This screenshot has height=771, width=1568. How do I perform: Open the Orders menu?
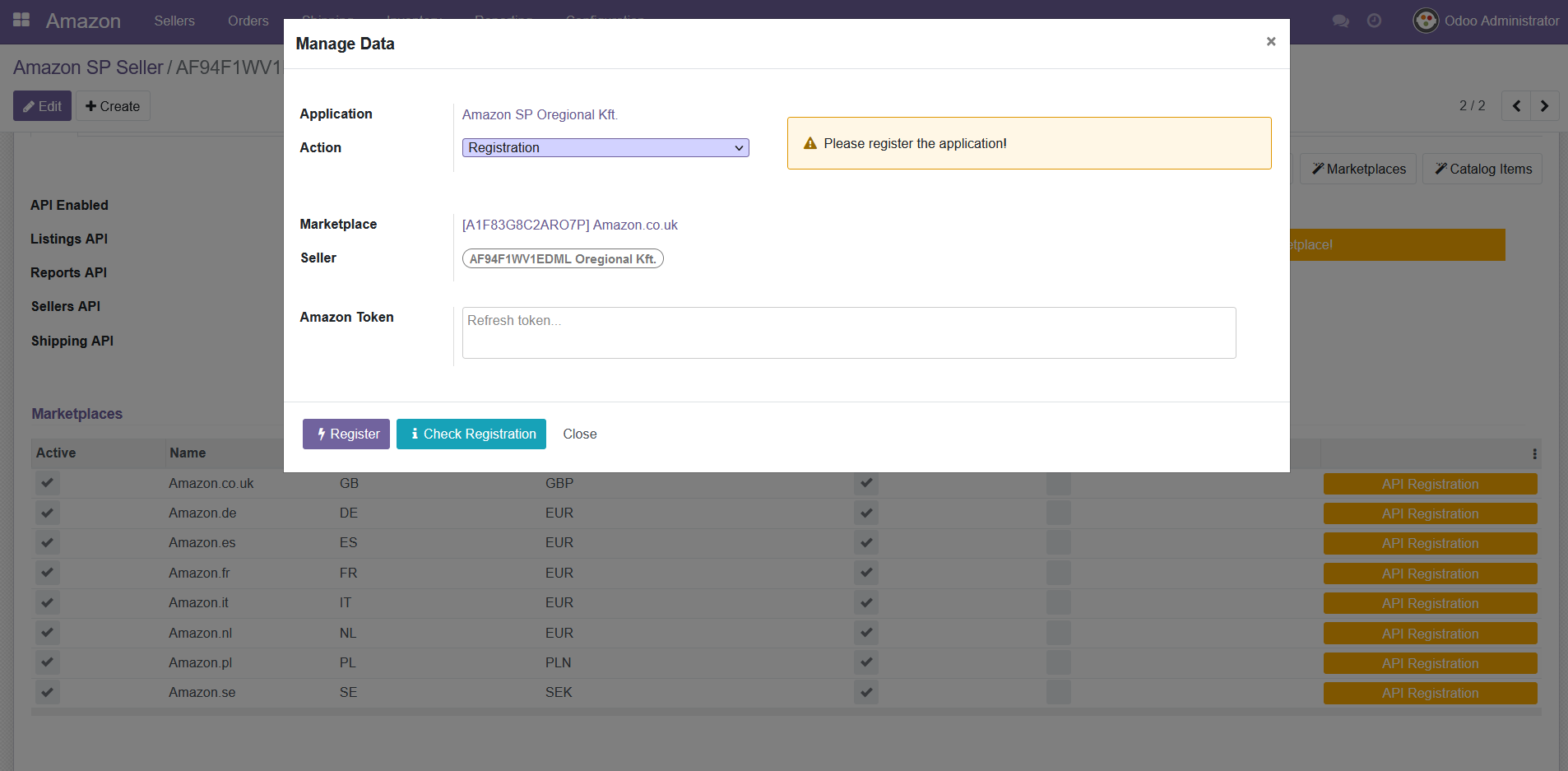[248, 21]
